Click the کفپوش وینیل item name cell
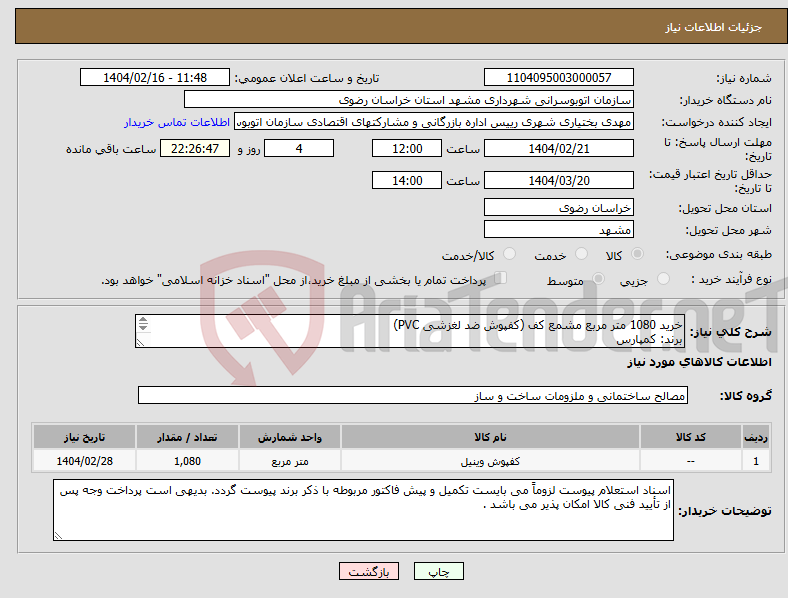Viewport: 788px width, 598px height. pos(490,461)
